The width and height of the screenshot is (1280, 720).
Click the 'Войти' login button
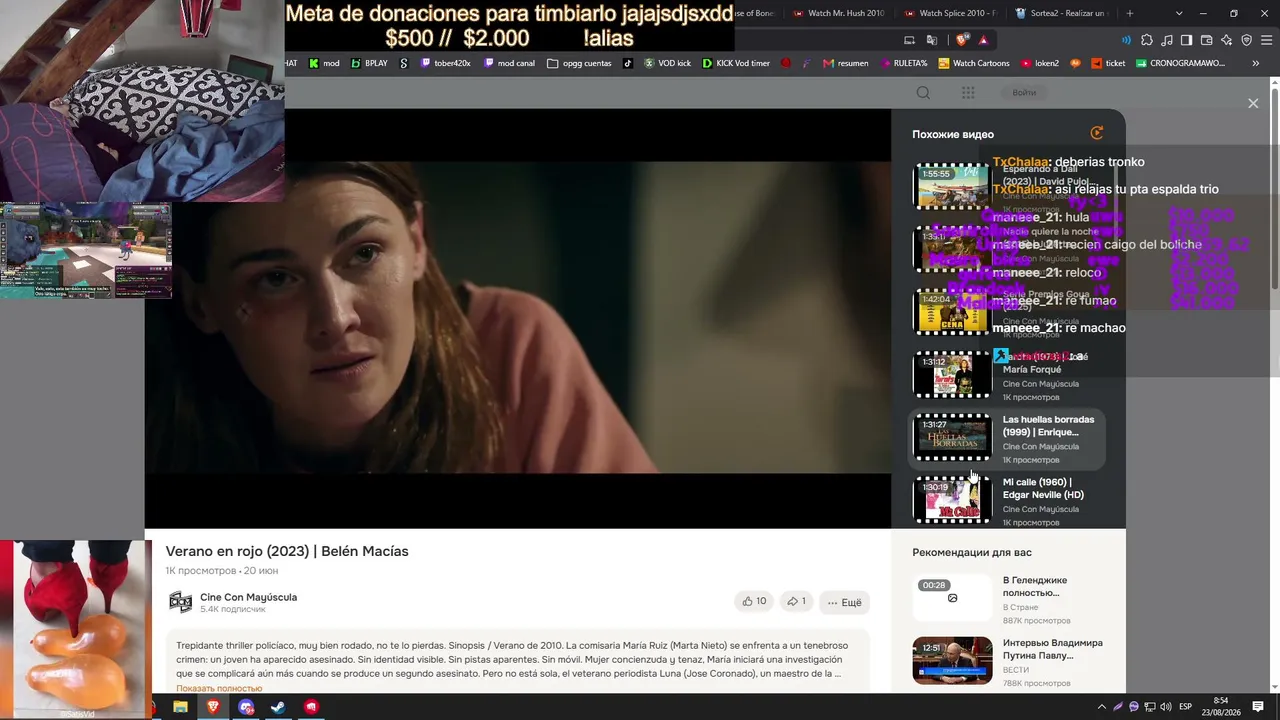(1024, 93)
